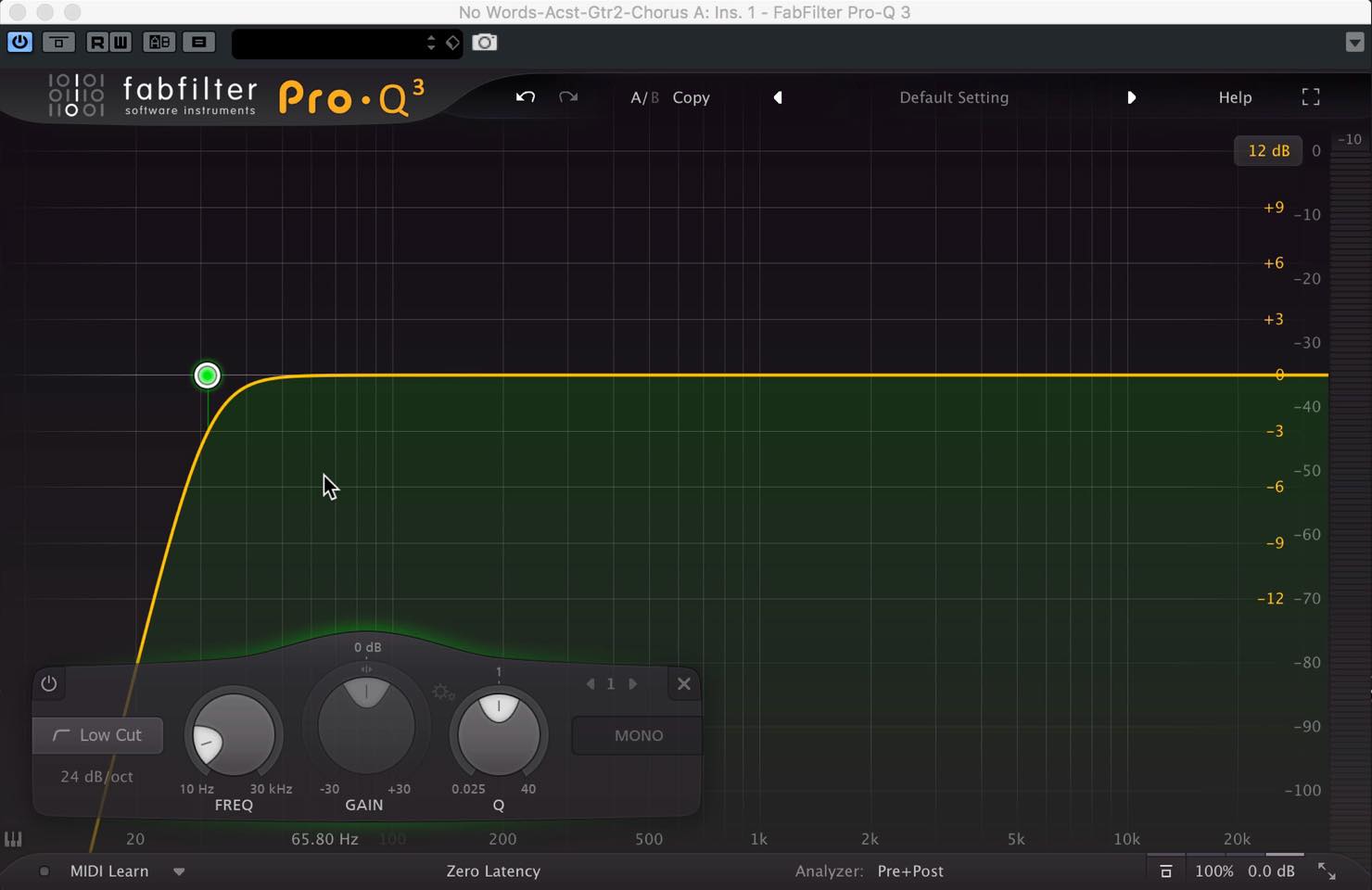Go to previous preset with left arrow
The width and height of the screenshot is (1372, 890).
click(778, 97)
